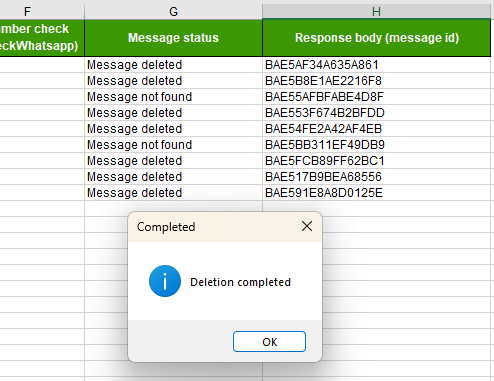Select cell BAE517B9BEA68556
494x381 pixels.
(x=377, y=177)
